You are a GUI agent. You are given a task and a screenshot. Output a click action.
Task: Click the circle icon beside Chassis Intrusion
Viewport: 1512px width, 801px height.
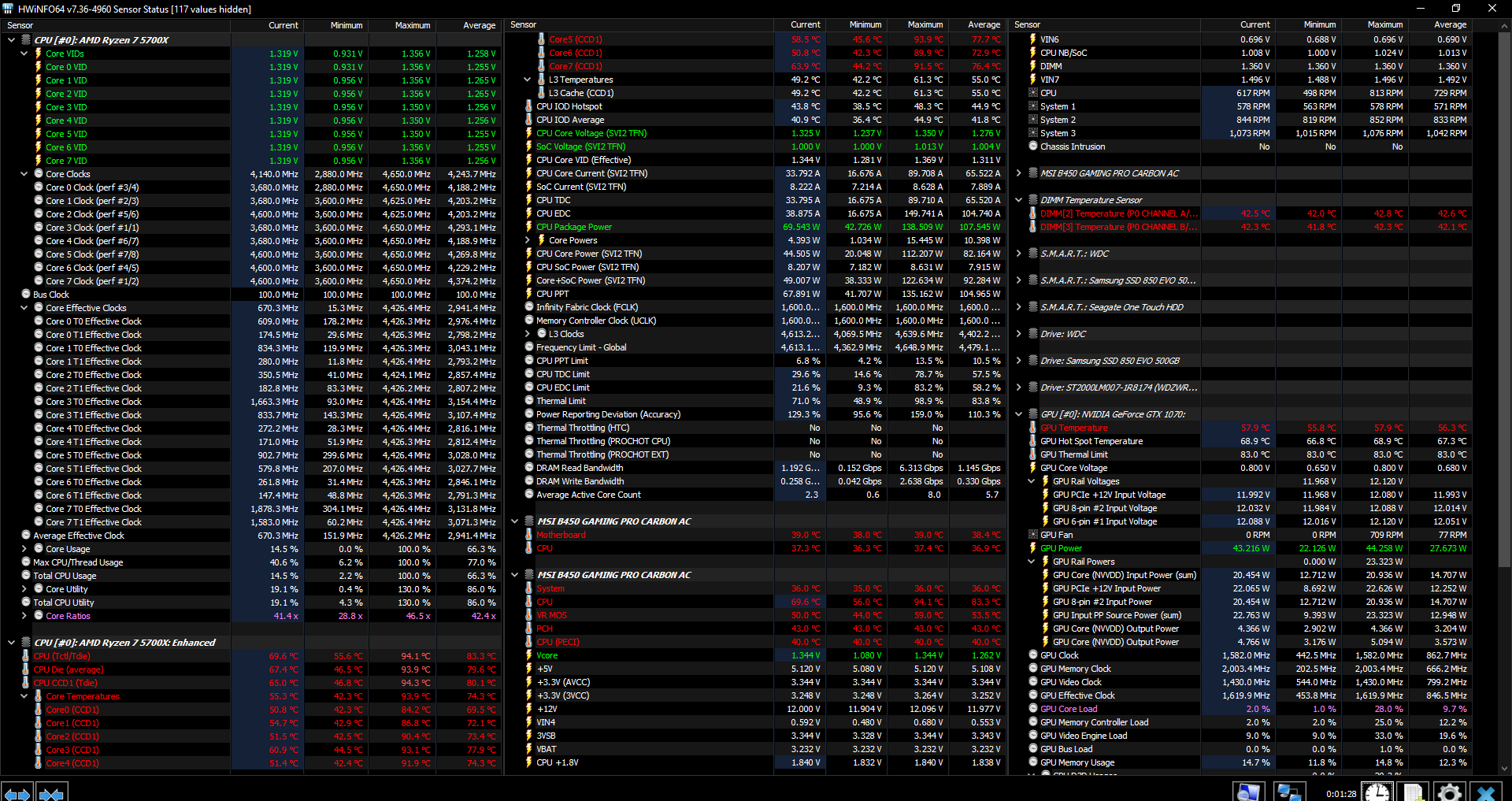click(x=1032, y=146)
